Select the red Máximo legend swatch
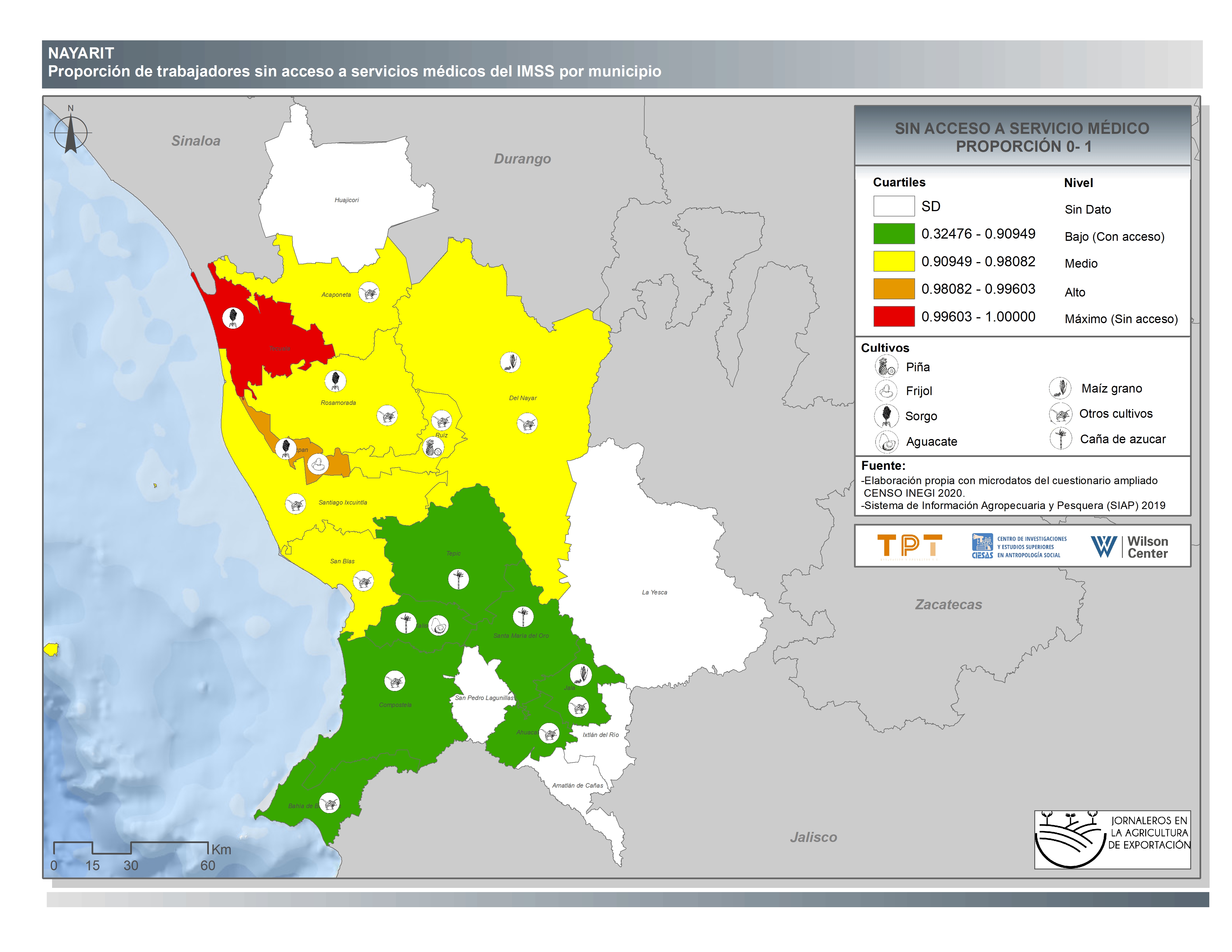 893,316
